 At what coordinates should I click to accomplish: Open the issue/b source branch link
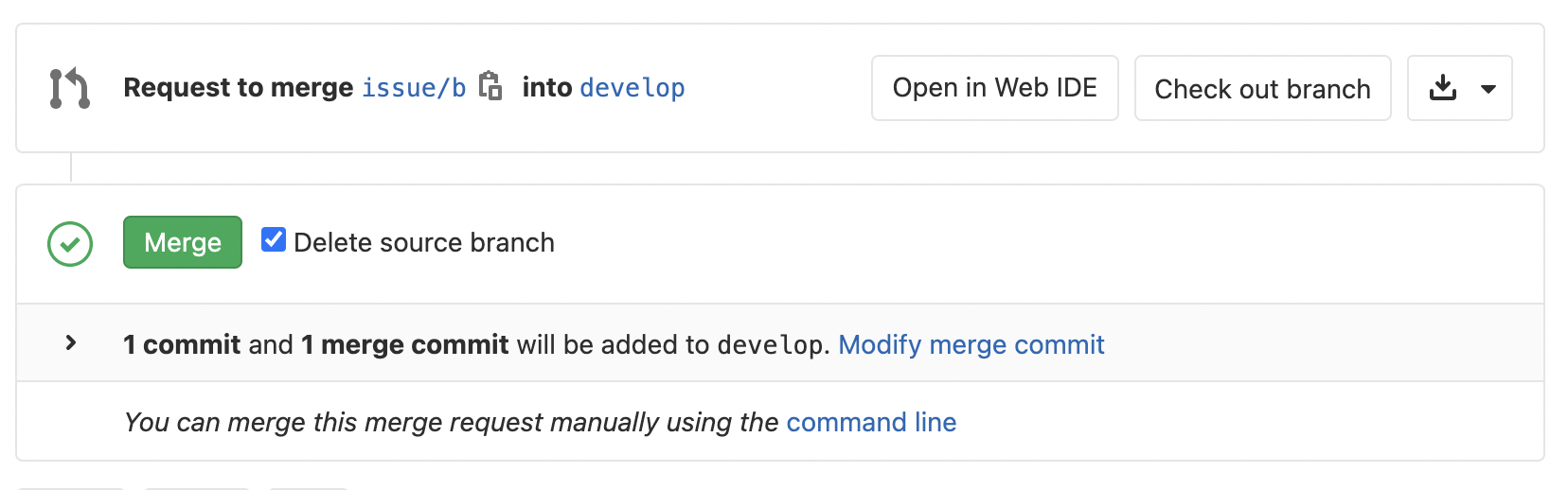[x=414, y=88]
